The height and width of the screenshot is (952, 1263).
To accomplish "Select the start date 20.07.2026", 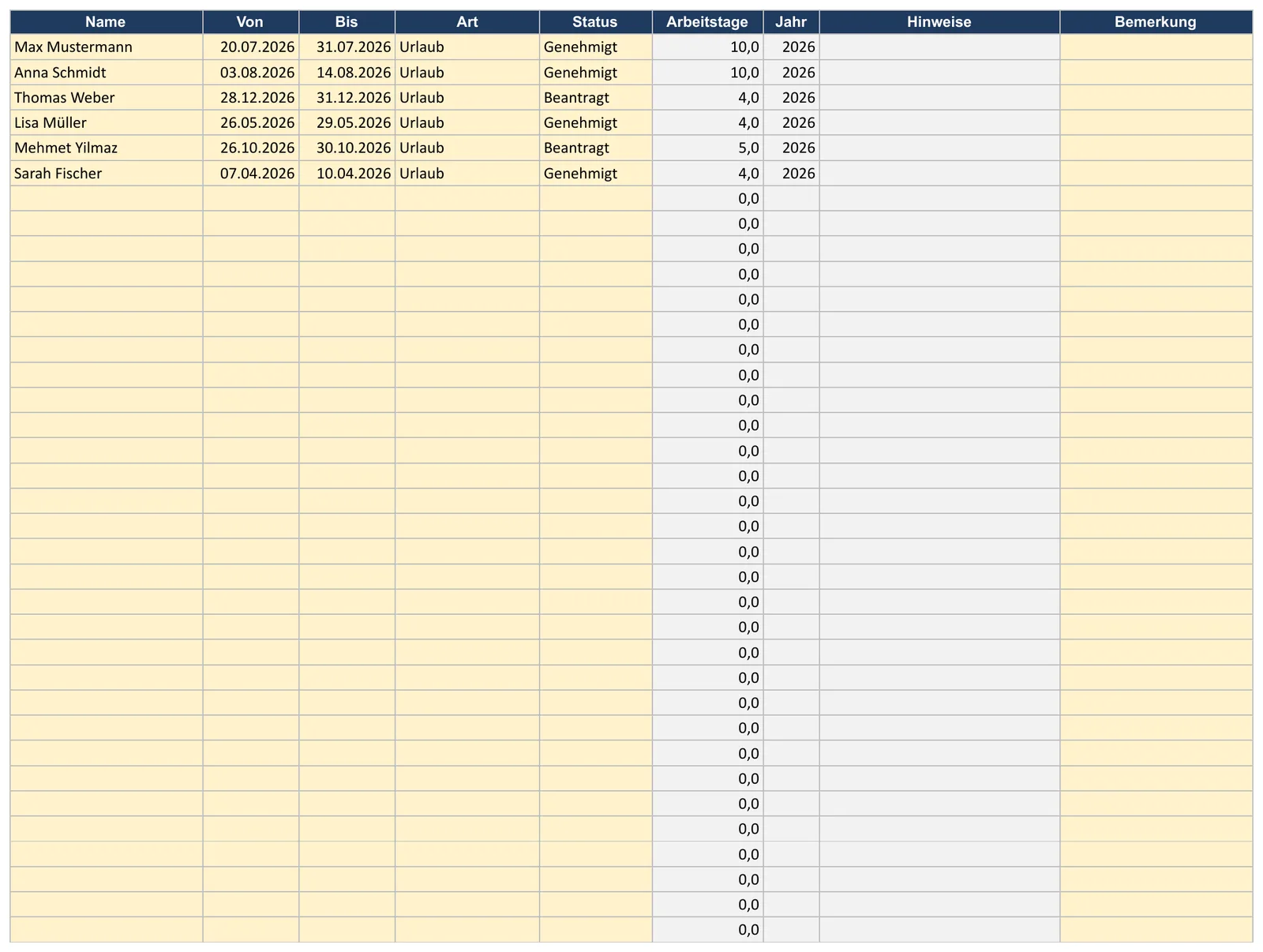I will point(251,47).
